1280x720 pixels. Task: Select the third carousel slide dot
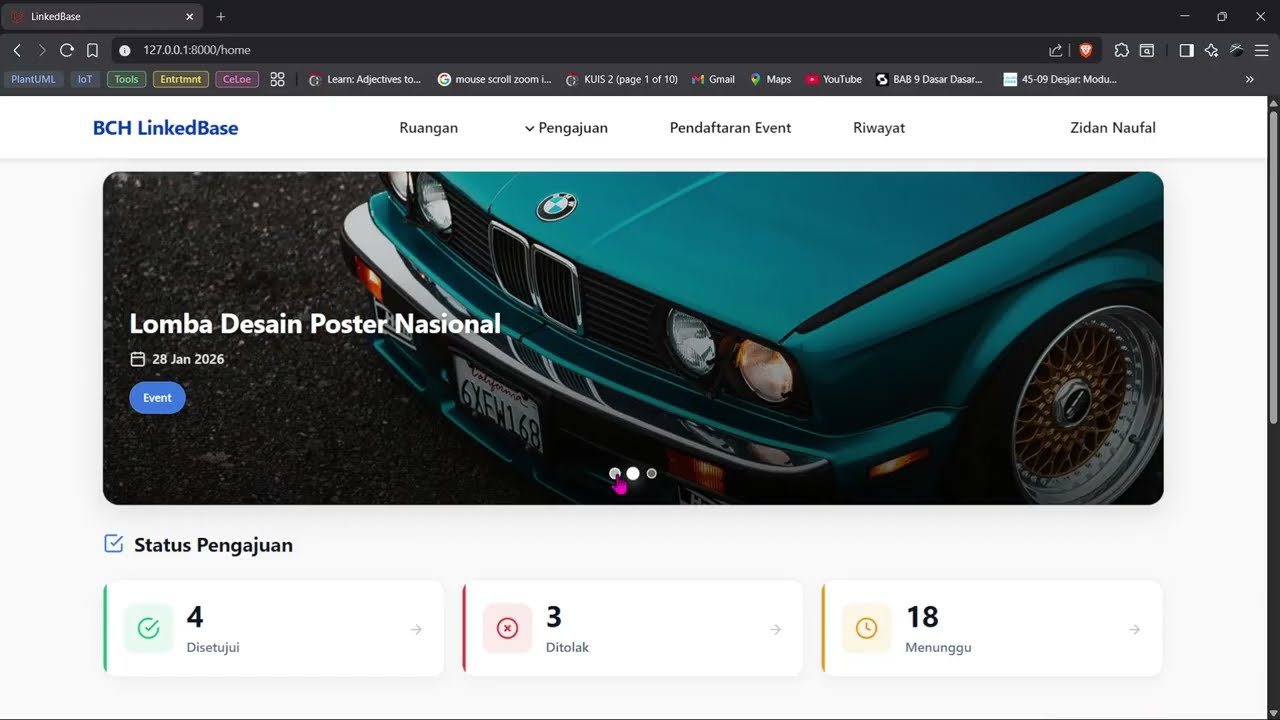(x=652, y=473)
